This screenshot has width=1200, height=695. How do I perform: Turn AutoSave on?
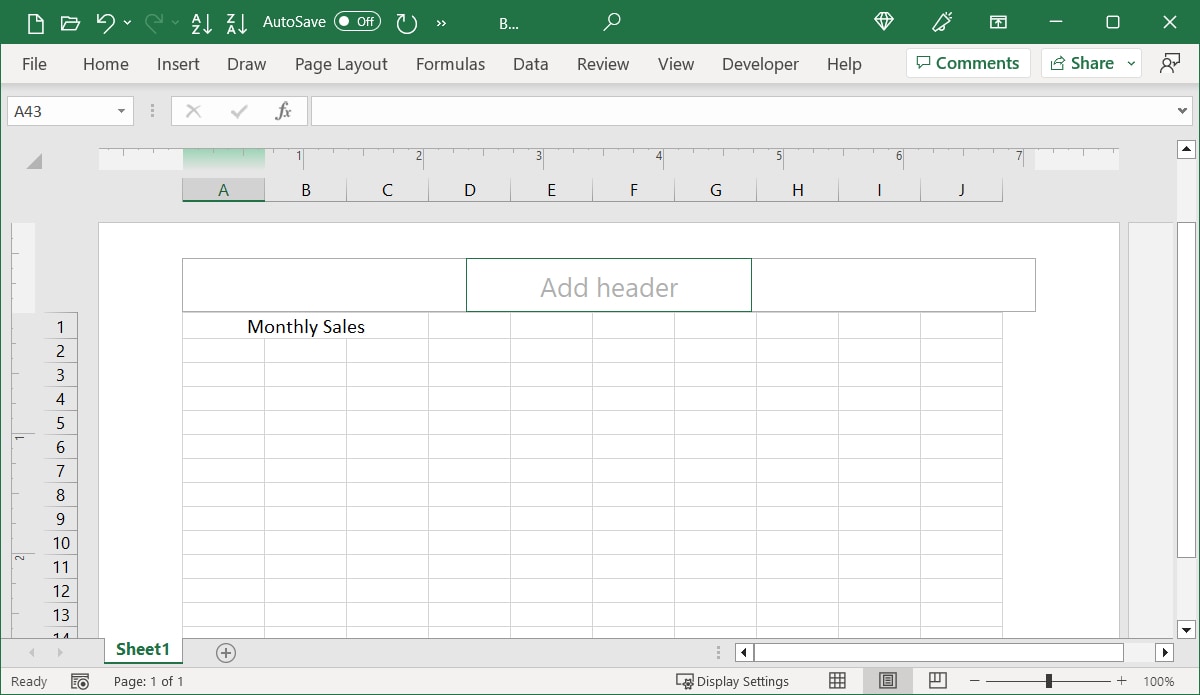pyautogui.click(x=357, y=21)
